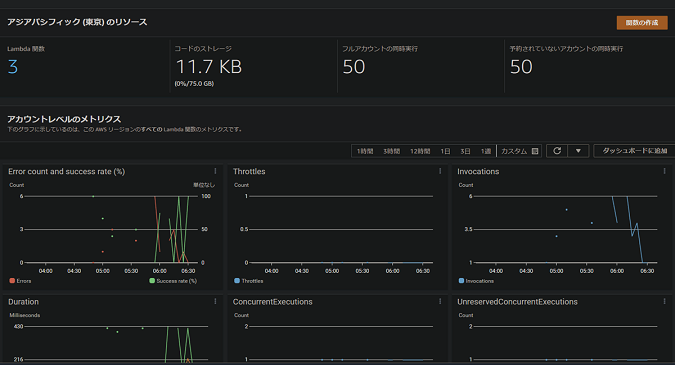Click the 11.7 KB code storage value
675x365 pixels.
209,67
